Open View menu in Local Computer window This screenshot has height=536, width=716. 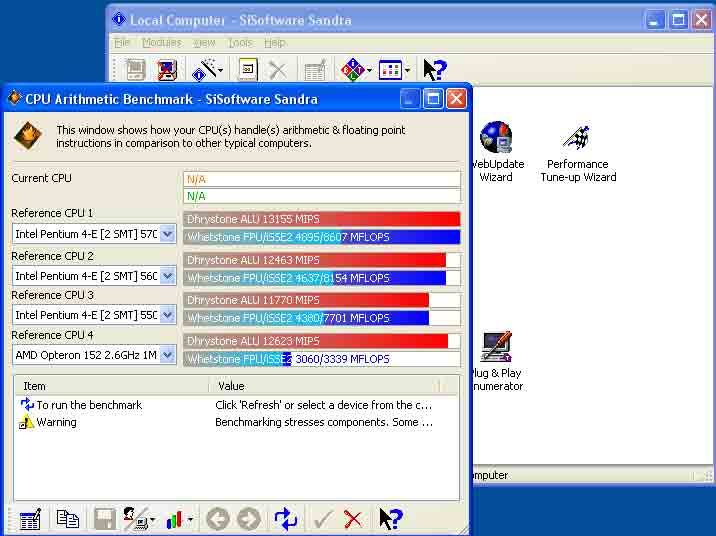[204, 43]
